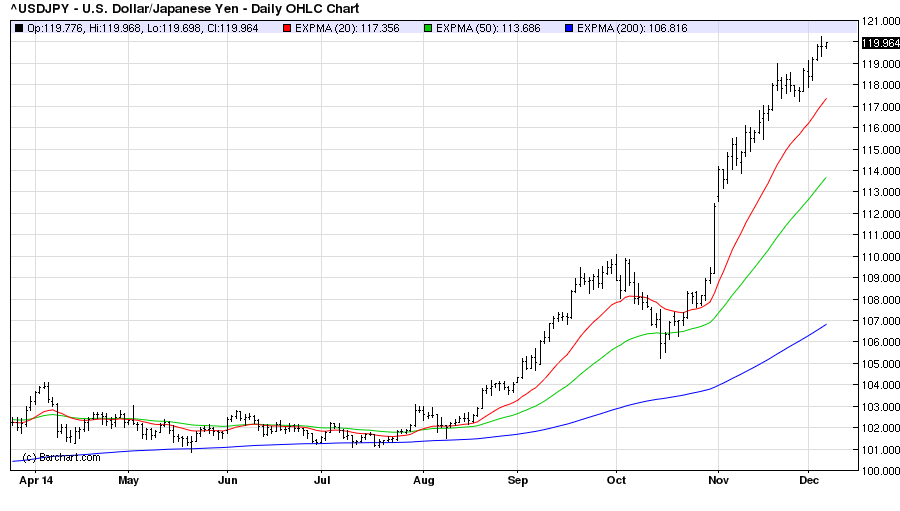Click the green EXPMA (50) legend swatch
900x511 pixels.
coord(430,28)
